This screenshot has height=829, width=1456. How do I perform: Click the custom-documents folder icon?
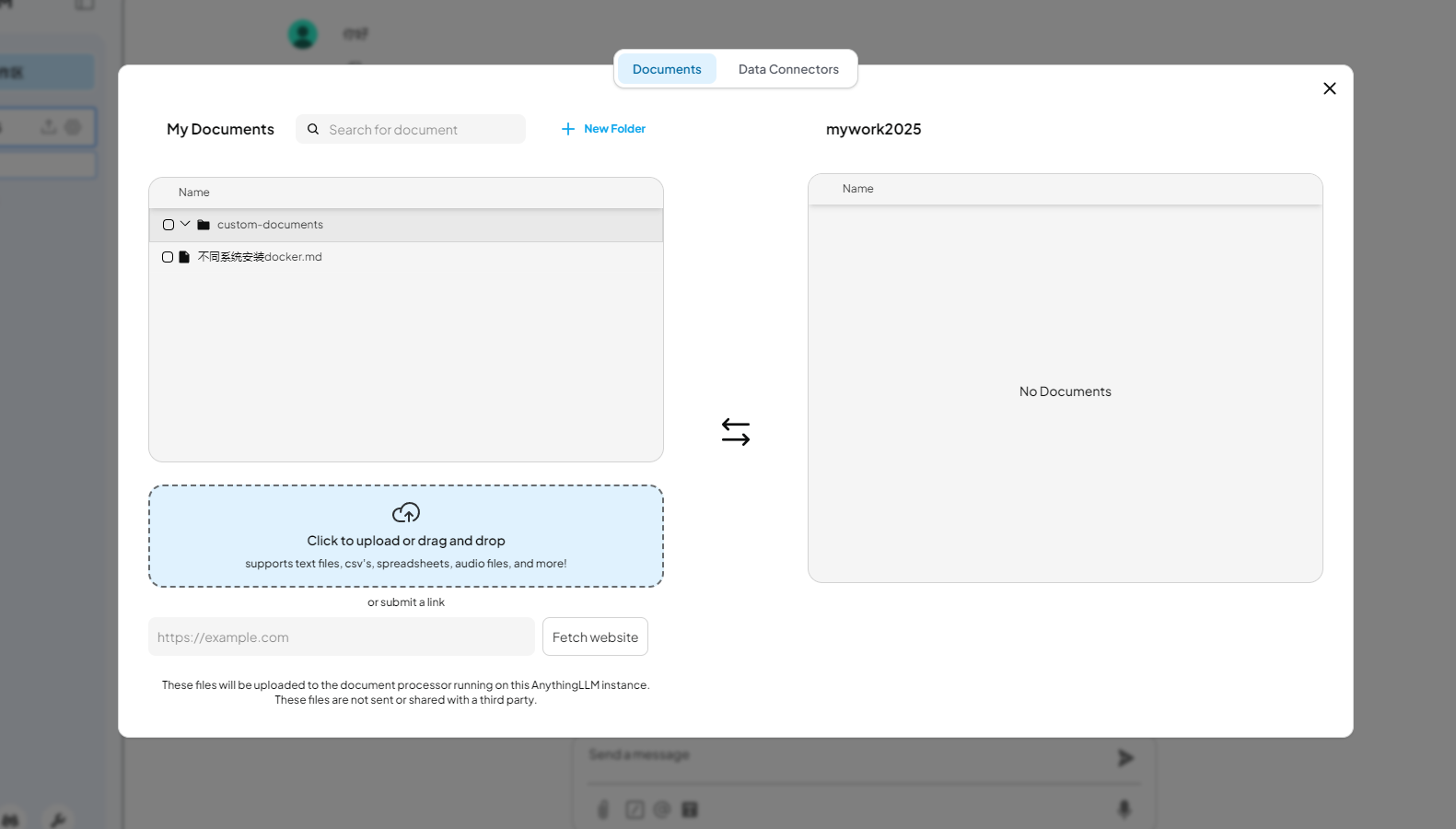pyautogui.click(x=204, y=225)
